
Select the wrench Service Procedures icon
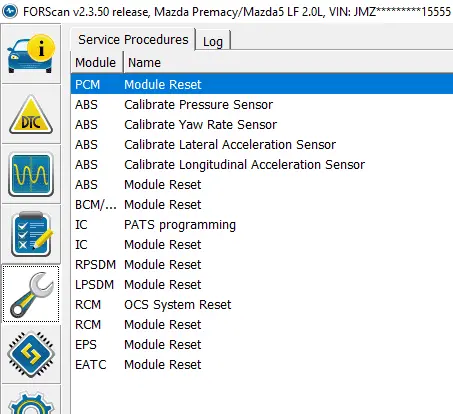(x=31, y=294)
